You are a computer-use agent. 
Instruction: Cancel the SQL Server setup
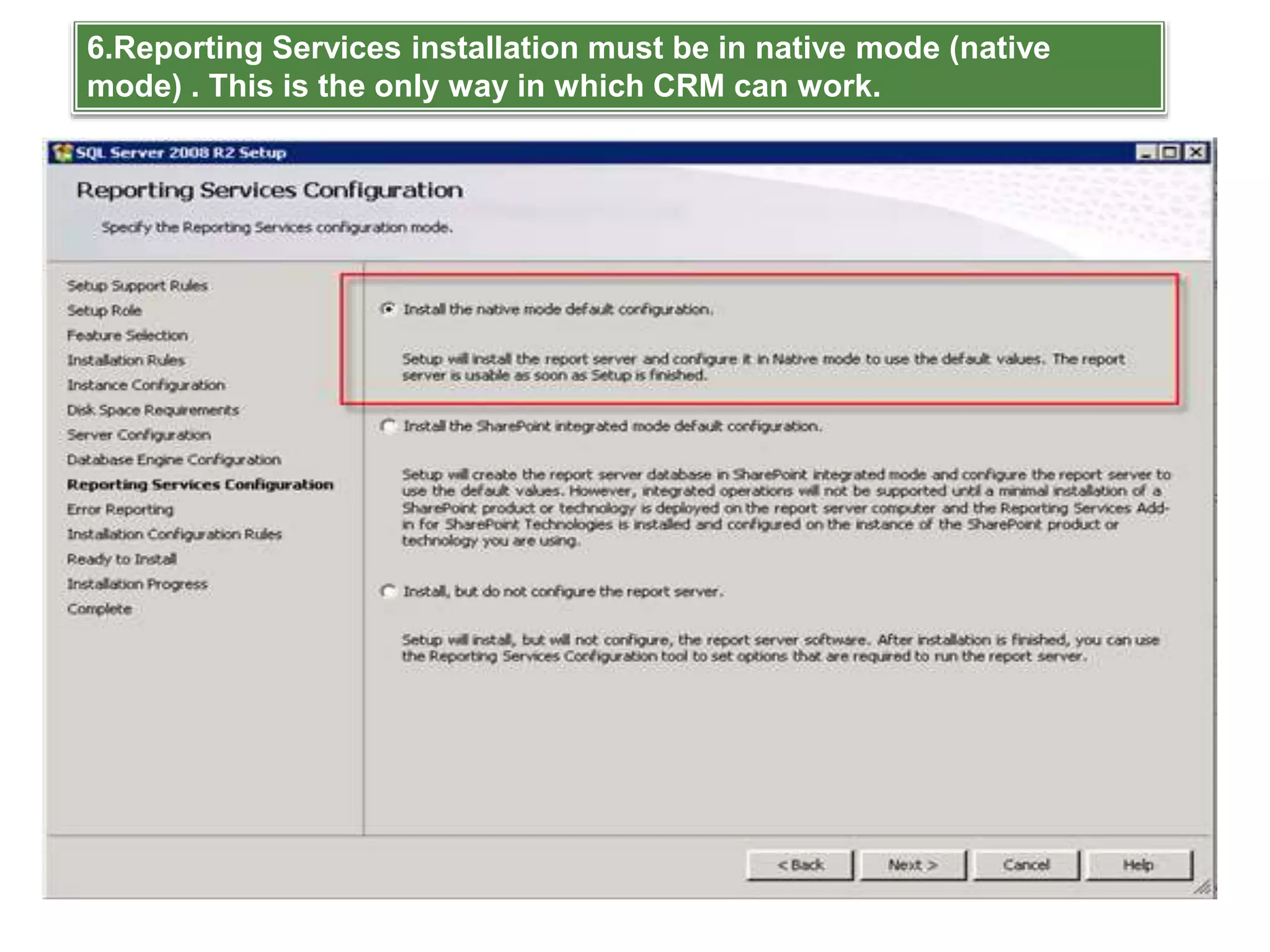click(x=1026, y=865)
